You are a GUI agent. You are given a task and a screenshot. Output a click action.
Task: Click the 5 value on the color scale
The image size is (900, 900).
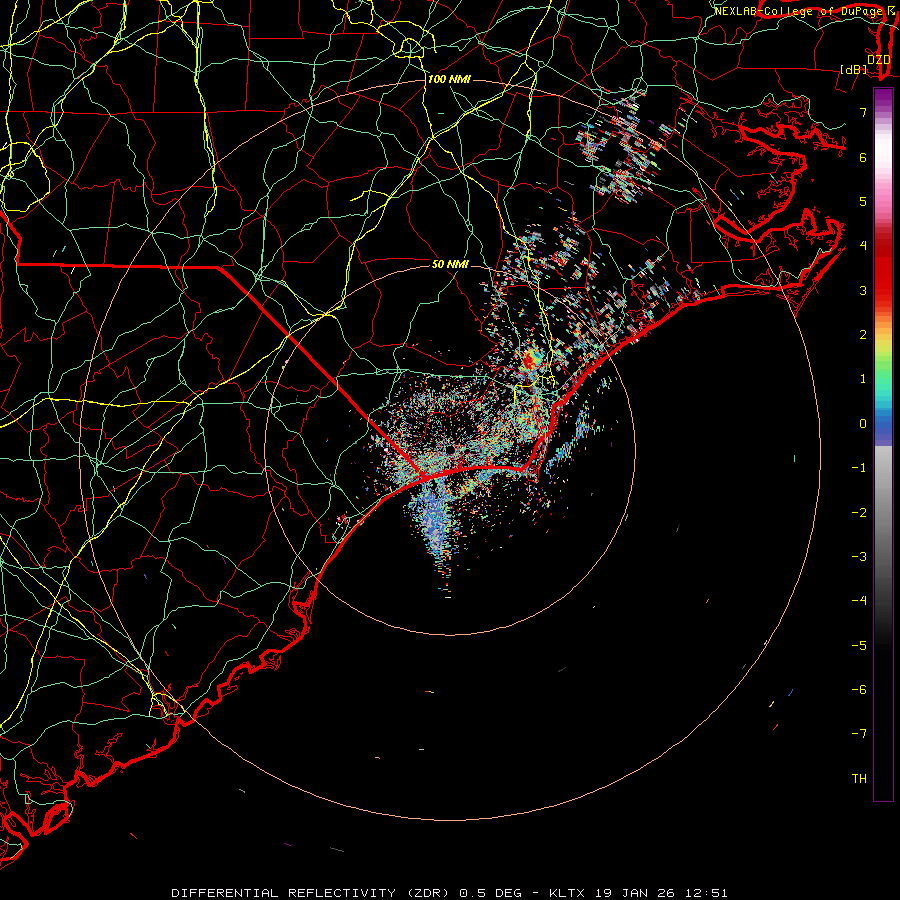click(x=863, y=201)
